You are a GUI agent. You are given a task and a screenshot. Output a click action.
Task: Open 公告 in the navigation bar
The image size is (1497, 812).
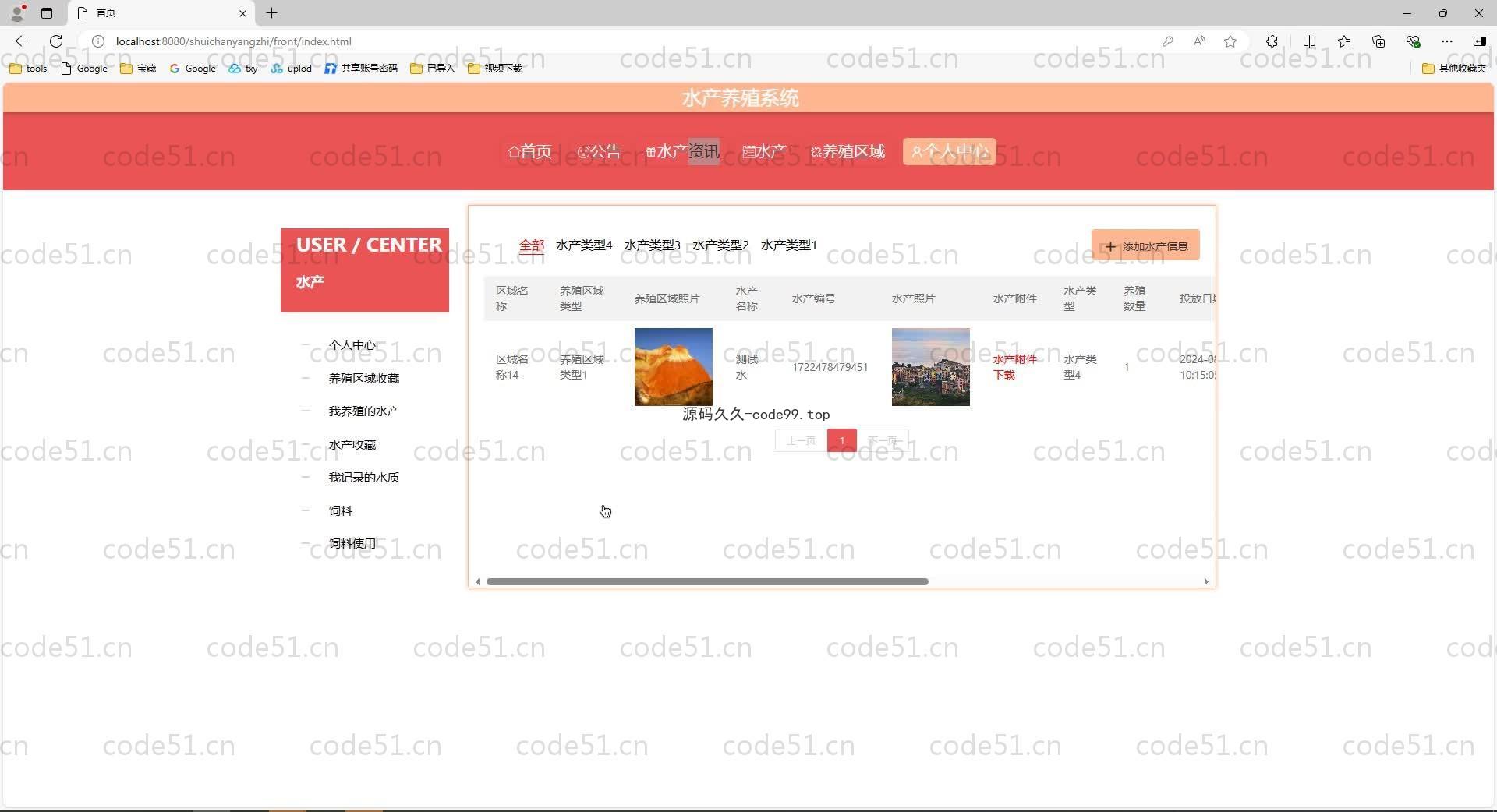click(x=600, y=151)
